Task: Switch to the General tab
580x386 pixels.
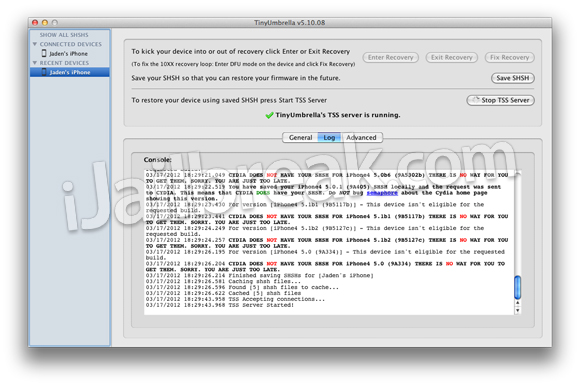Action: click(x=300, y=138)
